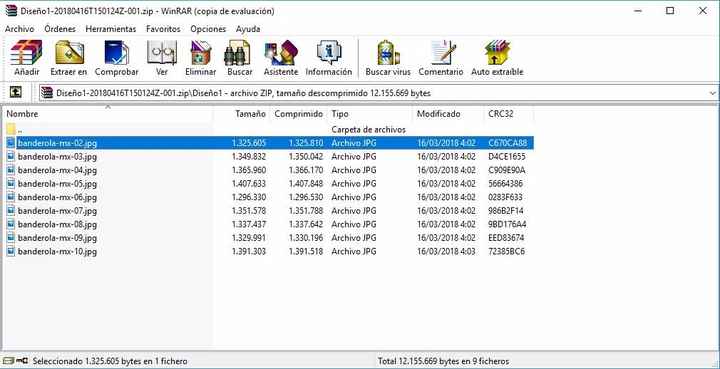Viewport: 720px width, 369px height.
Task: Select file banderola-mx-07.jpg
Action: [x=57, y=211]
